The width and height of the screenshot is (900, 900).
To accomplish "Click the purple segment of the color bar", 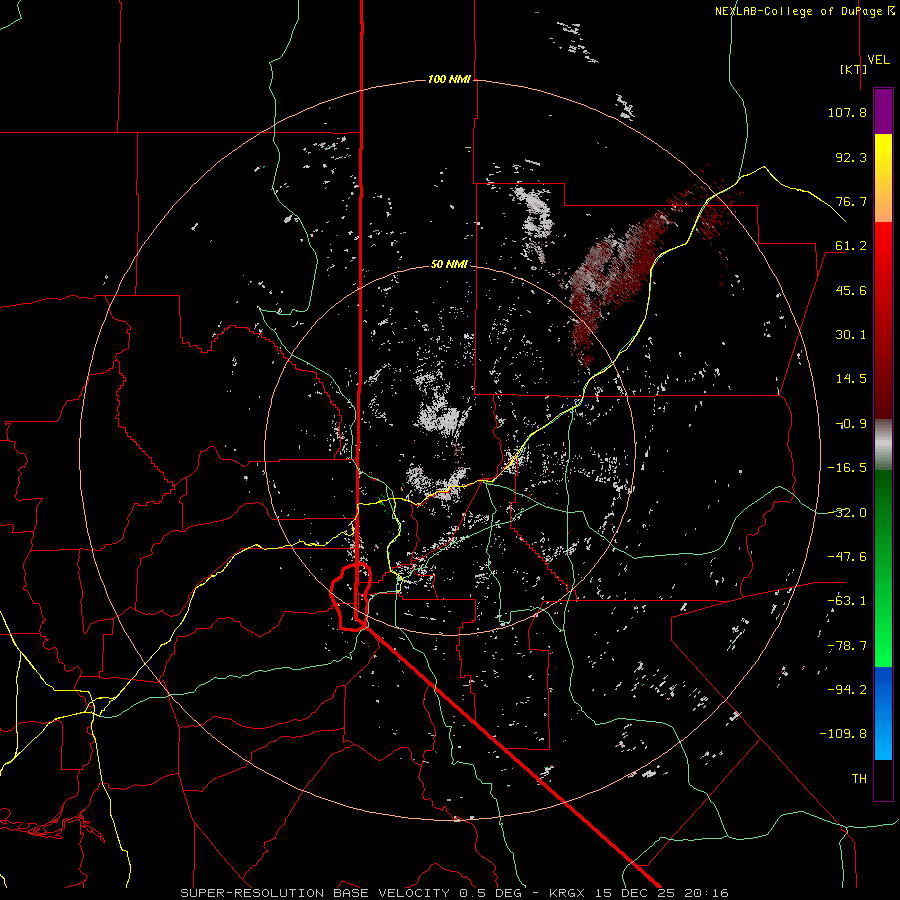I will [883, 111].
